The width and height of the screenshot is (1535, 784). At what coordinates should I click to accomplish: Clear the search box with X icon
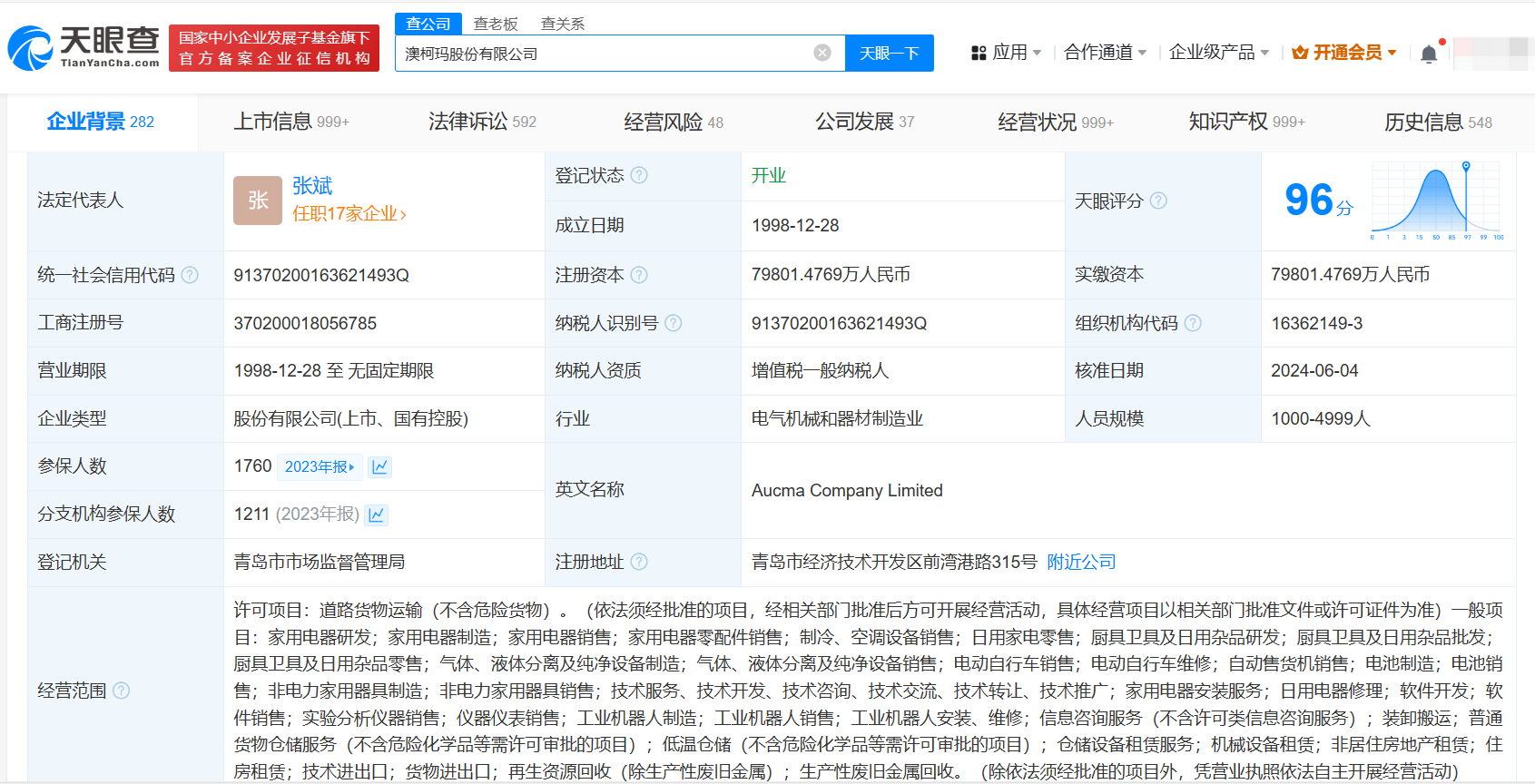822,53
